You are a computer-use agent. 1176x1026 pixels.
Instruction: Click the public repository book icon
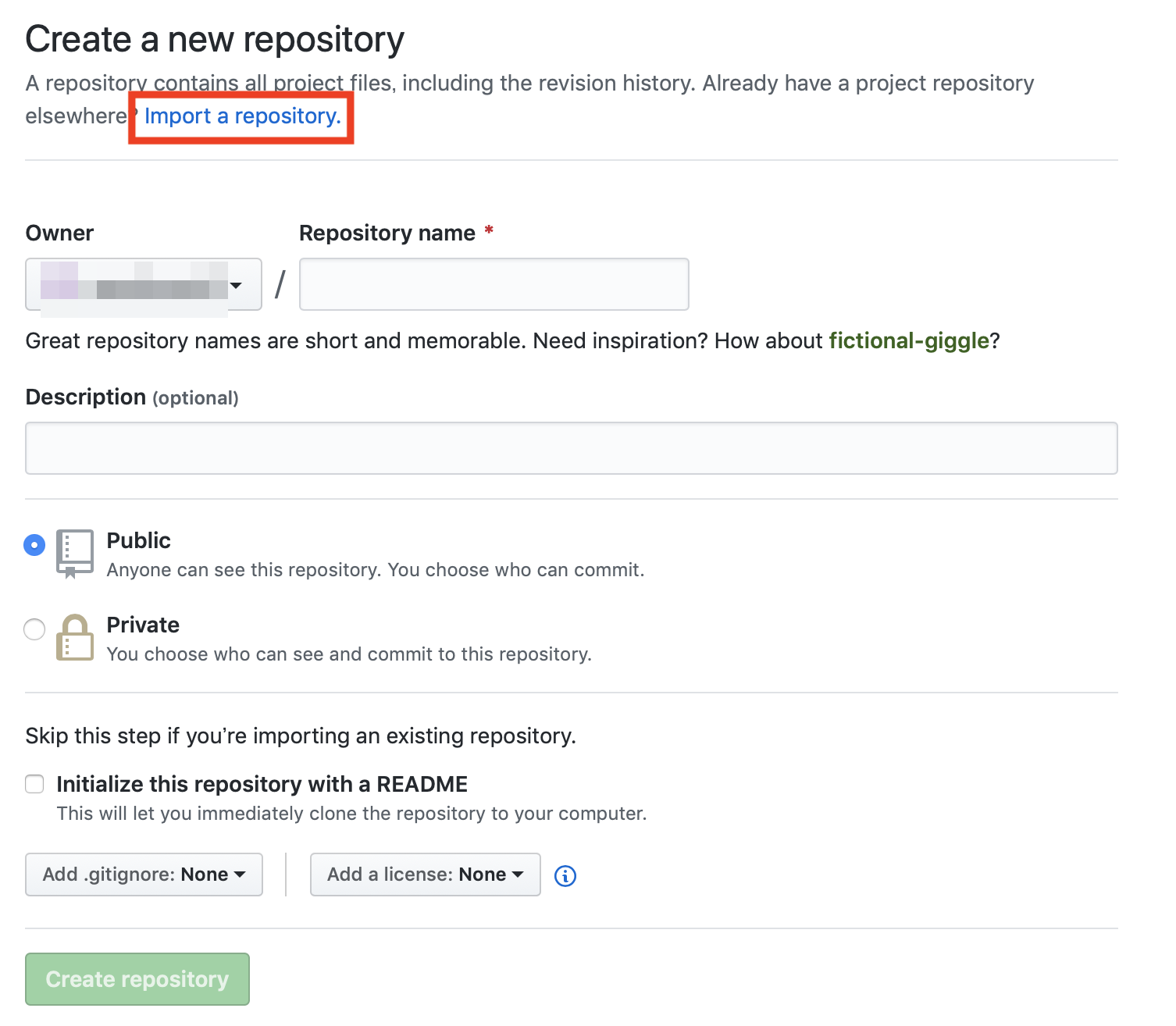click(x=75, y=554)
